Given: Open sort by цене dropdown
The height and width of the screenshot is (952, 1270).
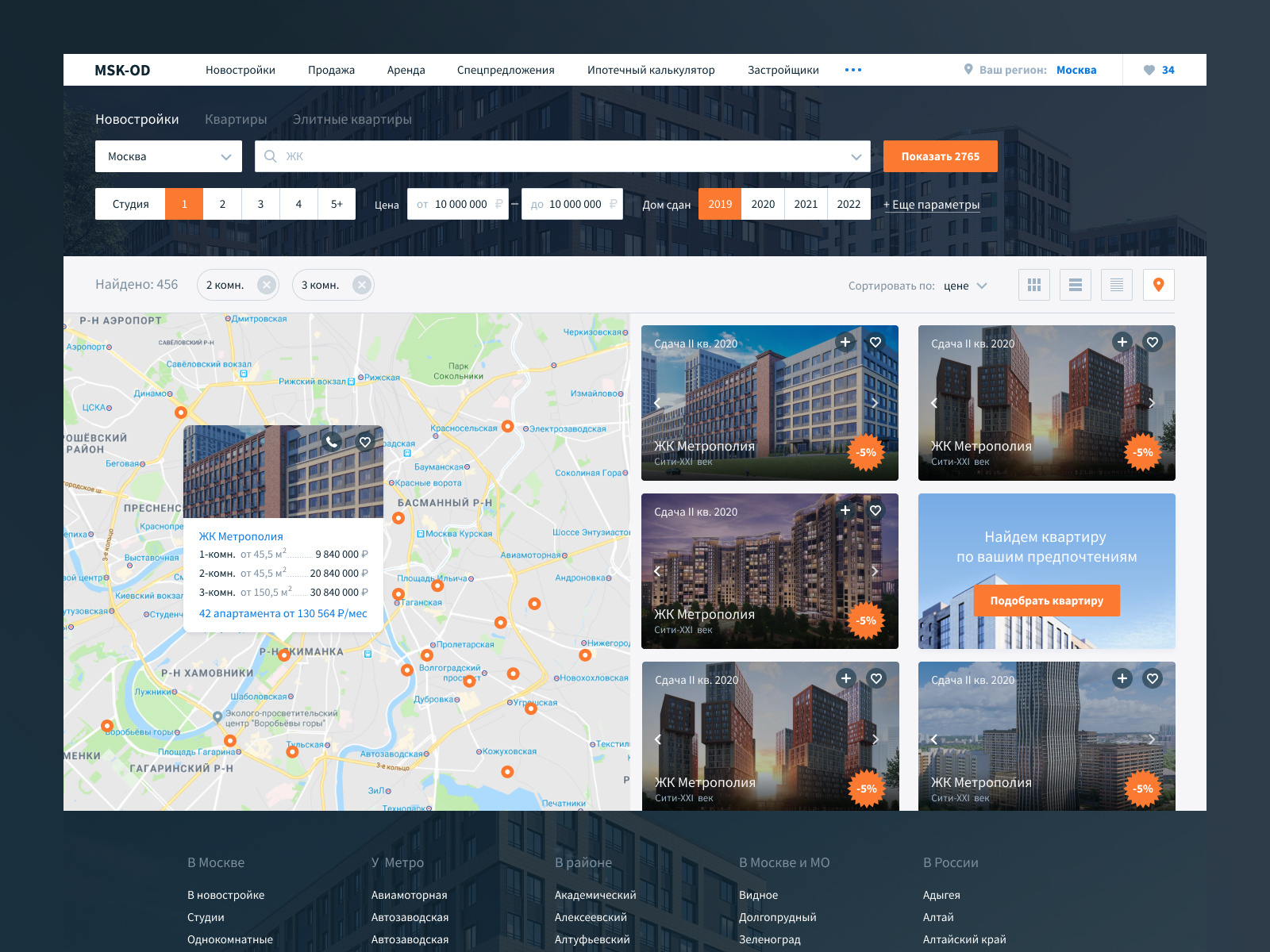Looking at the screenshot, I should 965,286.
